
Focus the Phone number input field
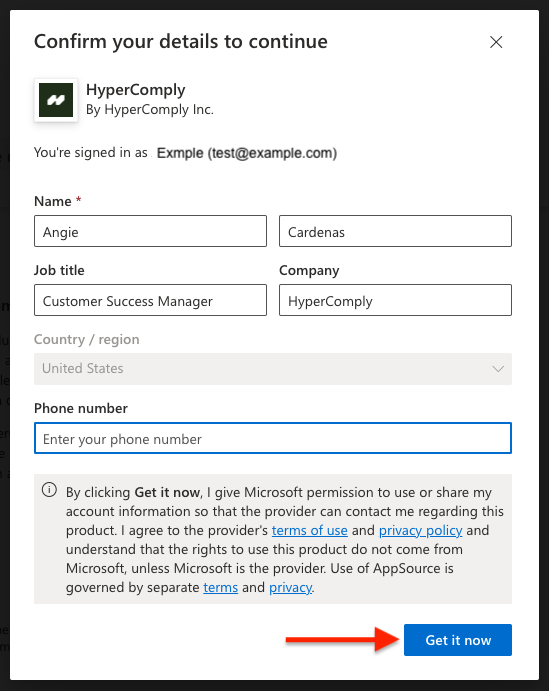tap(273, 438)
